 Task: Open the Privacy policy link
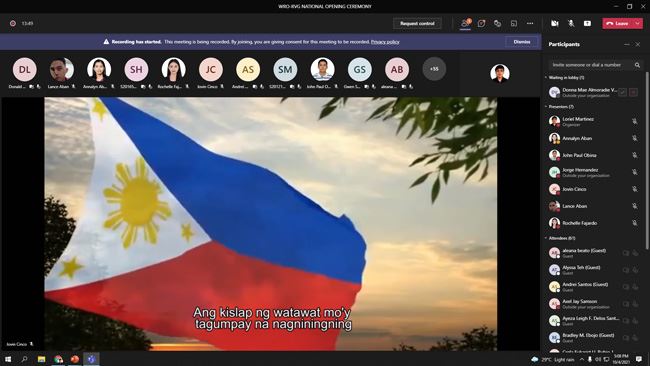click(x=385, y=42)
